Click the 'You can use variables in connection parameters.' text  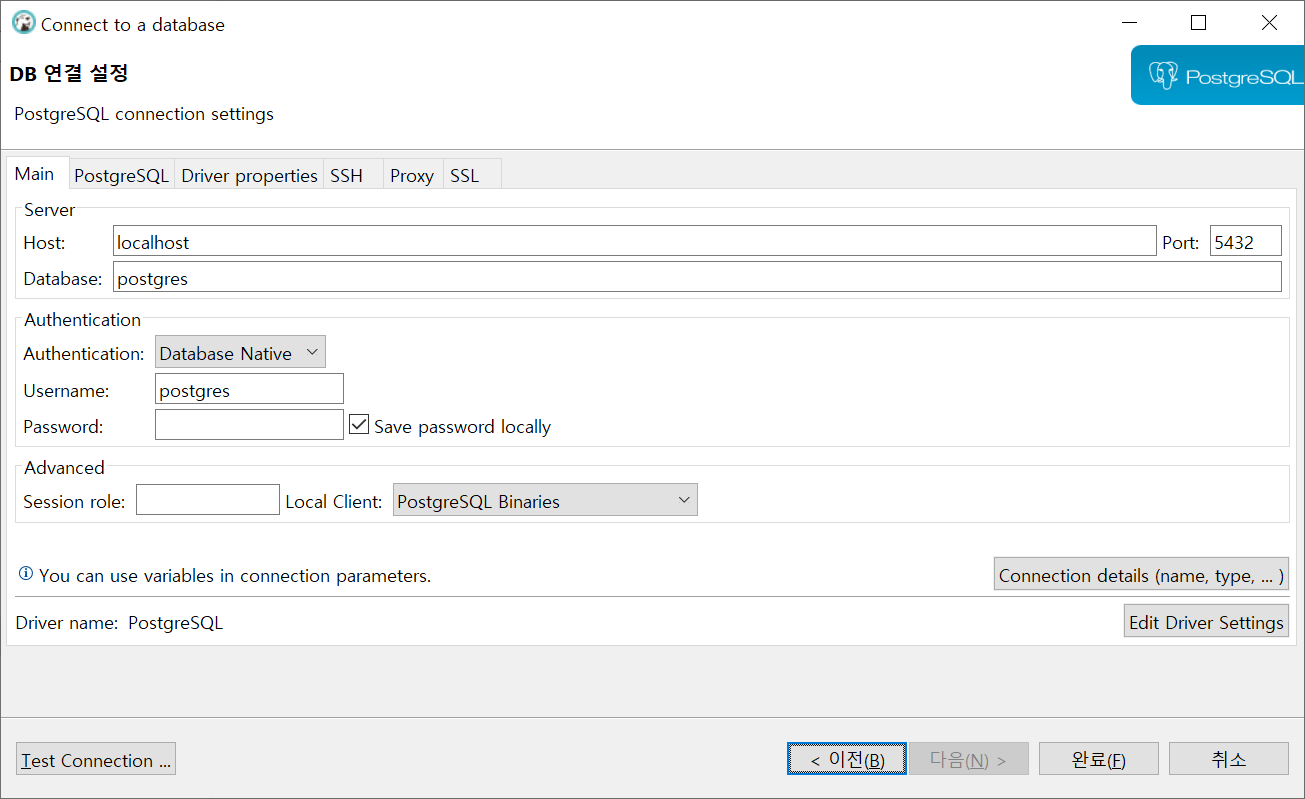[235, 576]
